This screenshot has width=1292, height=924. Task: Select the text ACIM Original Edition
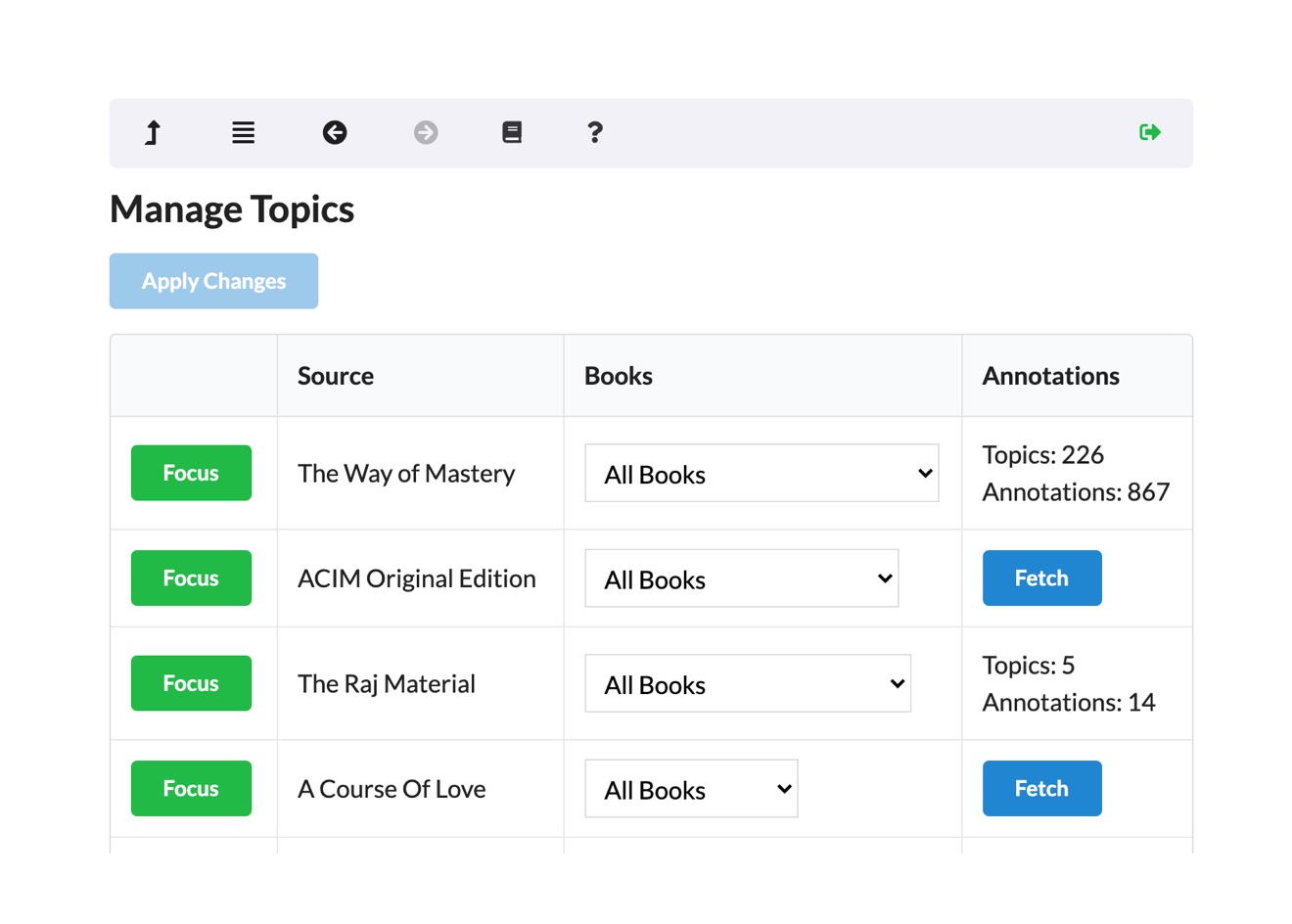pos(417,578)
